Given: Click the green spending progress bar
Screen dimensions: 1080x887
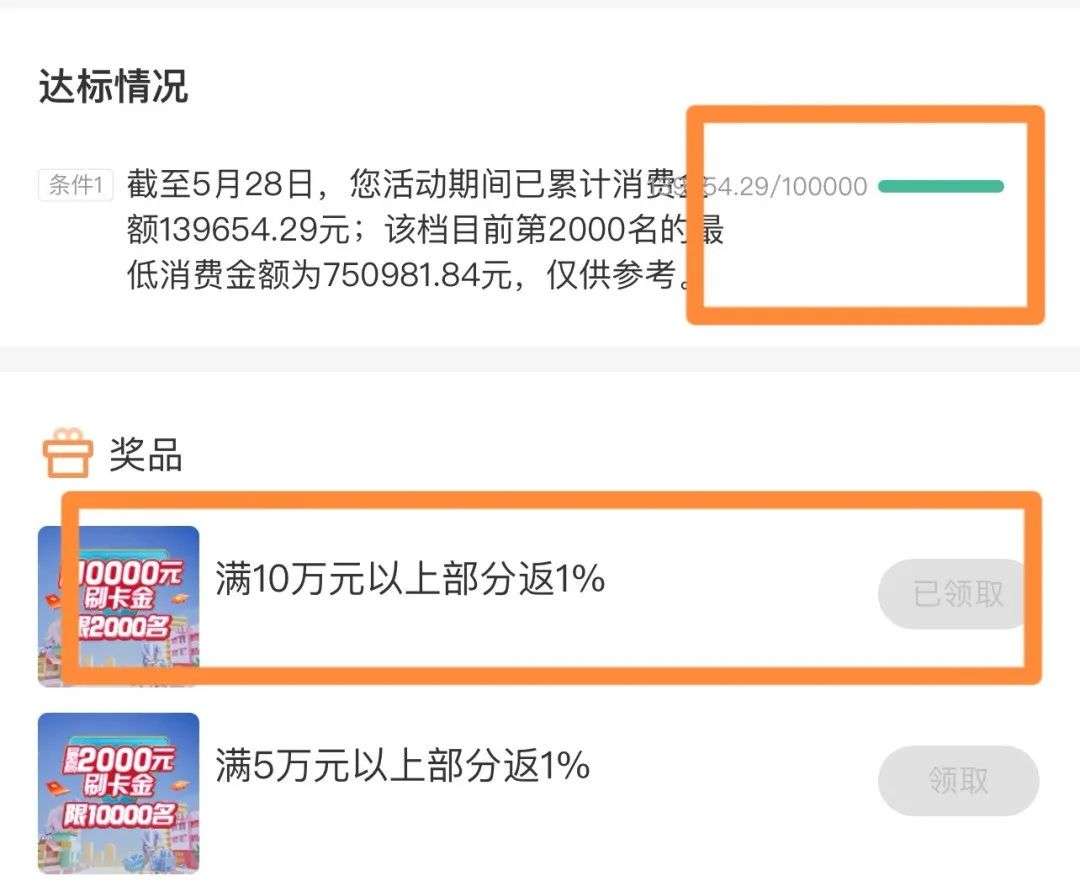Looking at the screenshot, I should pos(941,186).
